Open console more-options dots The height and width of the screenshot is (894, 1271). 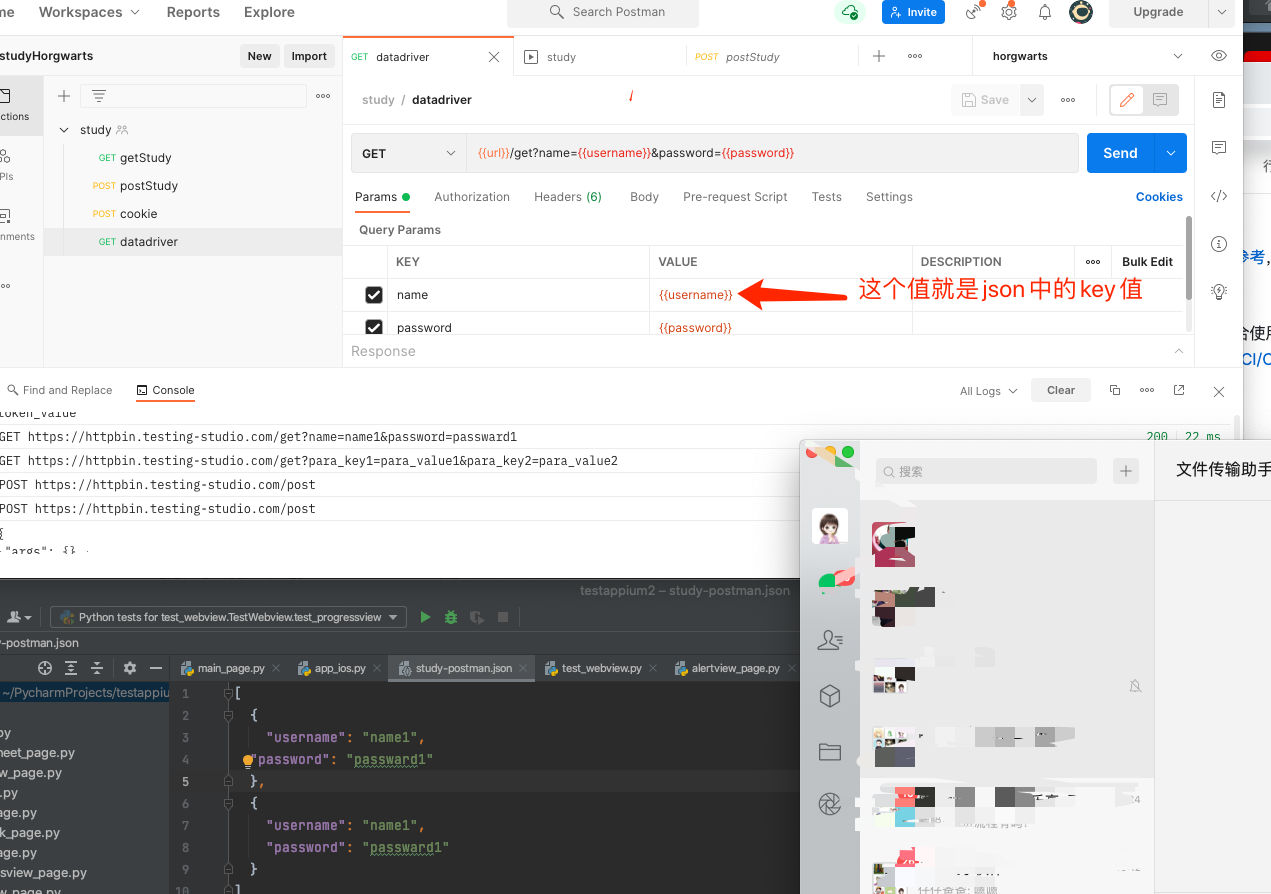[1147, 390]
